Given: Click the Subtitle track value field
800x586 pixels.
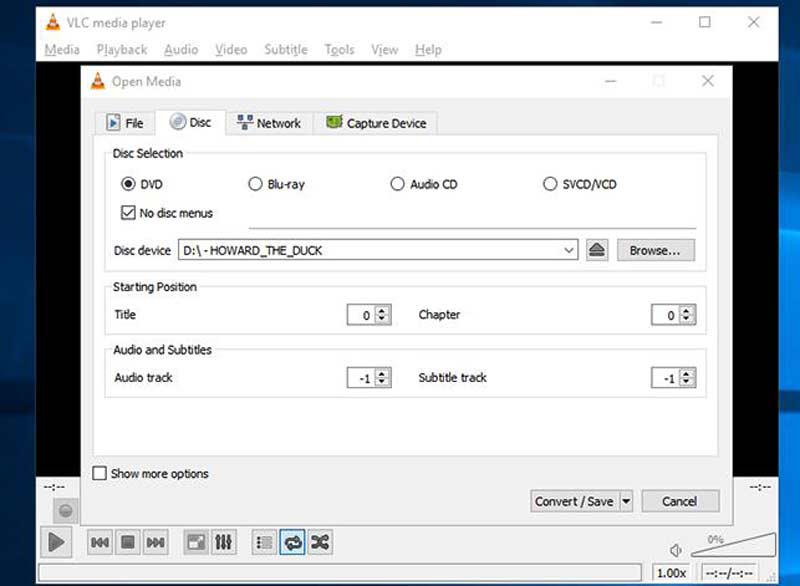Looking at the screenshot, I should 666,378.
